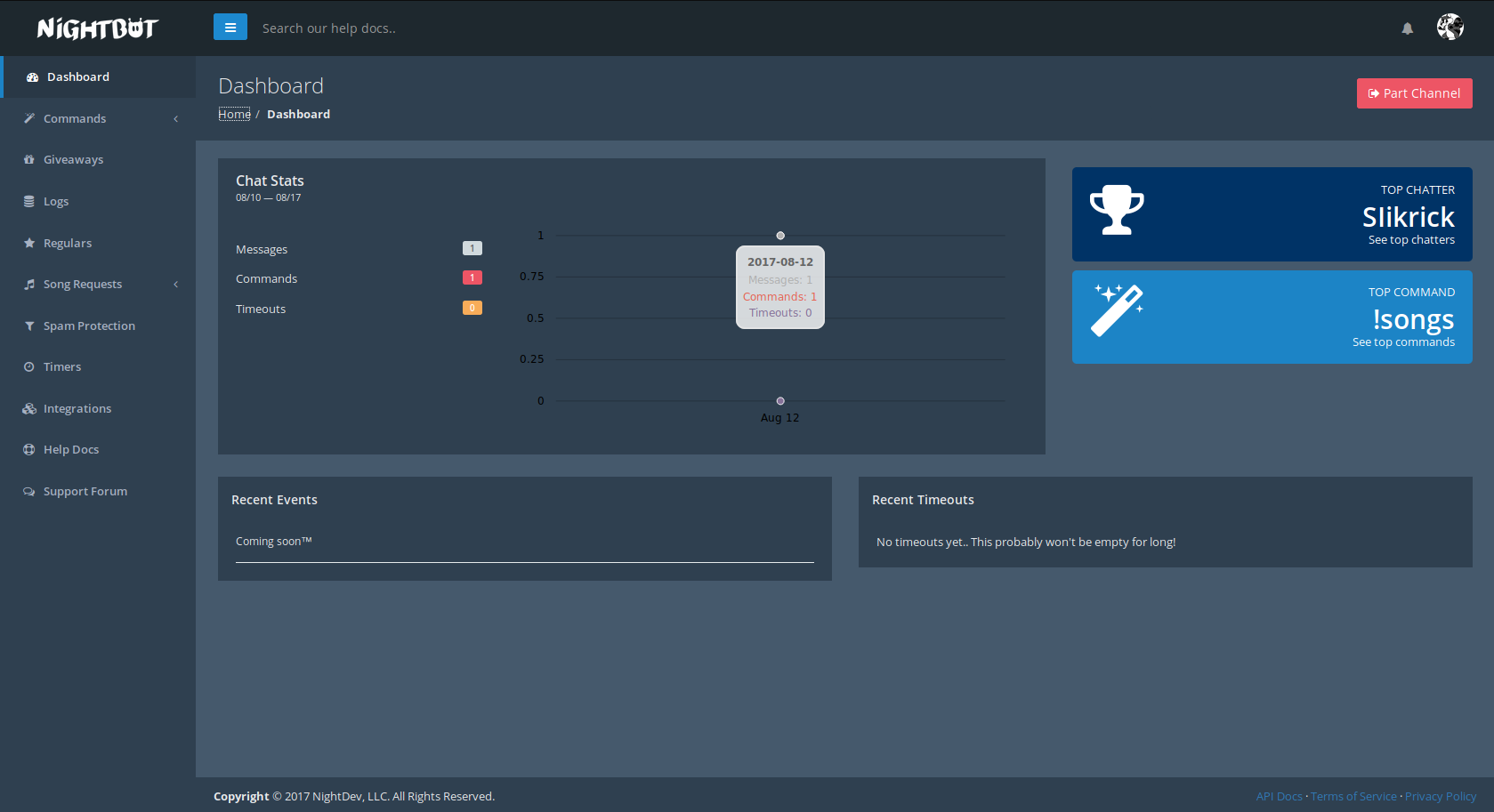Viewport: 1494px width, 812px height.
Task: Click the Spam Protection filter icon
Action: point(29,326)
